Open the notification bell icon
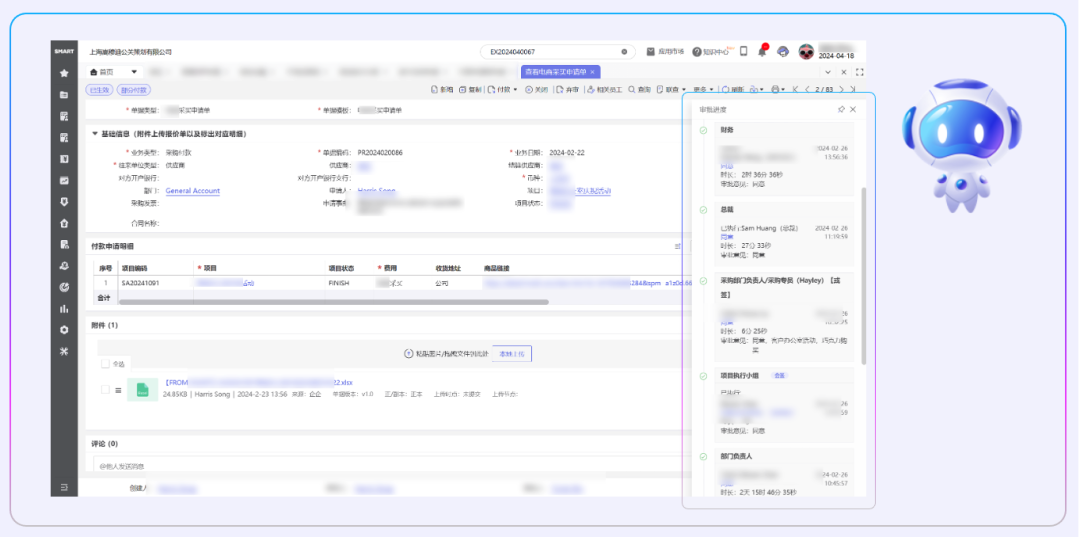1080x537 pixels. [762, 52]
